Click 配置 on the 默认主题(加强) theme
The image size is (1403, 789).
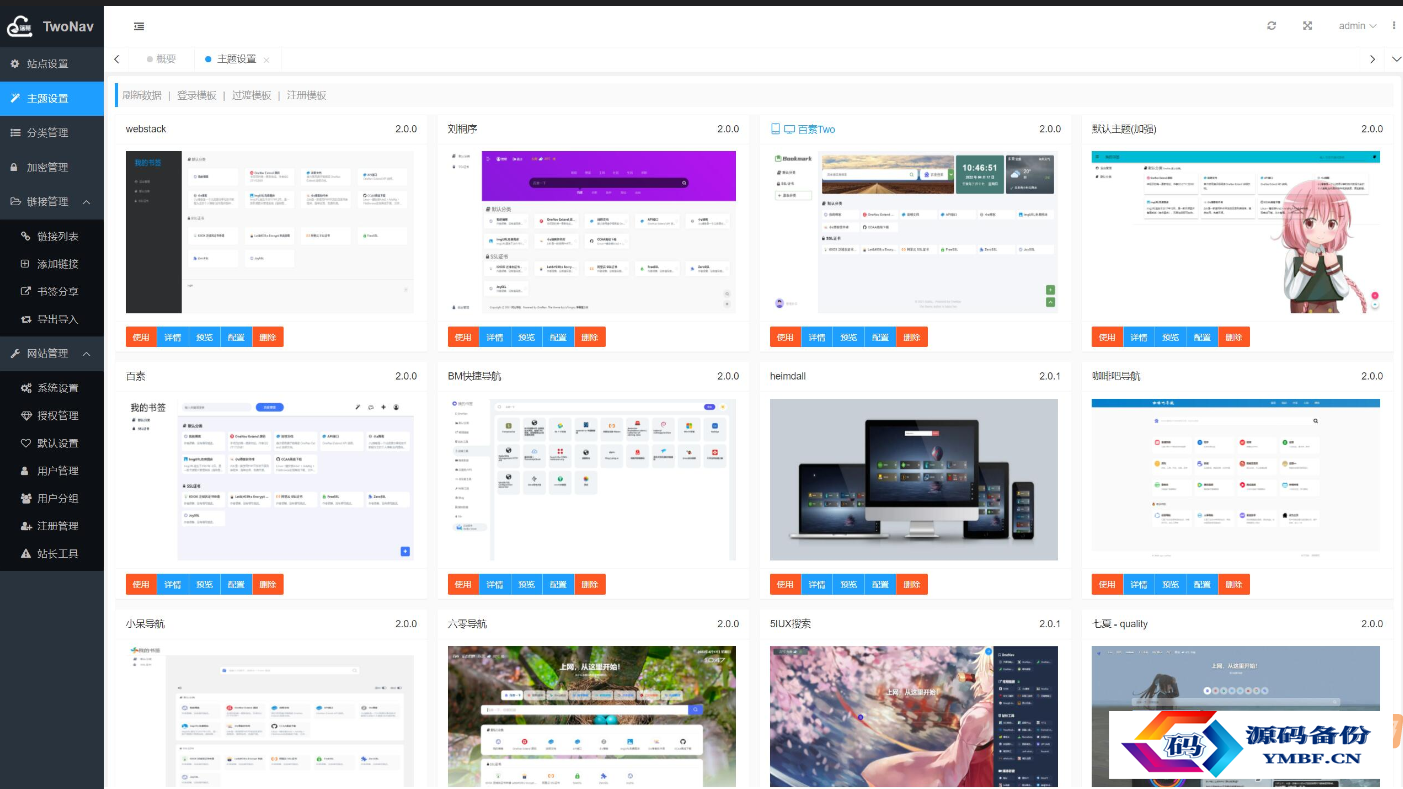click(x=1202, y=337)
